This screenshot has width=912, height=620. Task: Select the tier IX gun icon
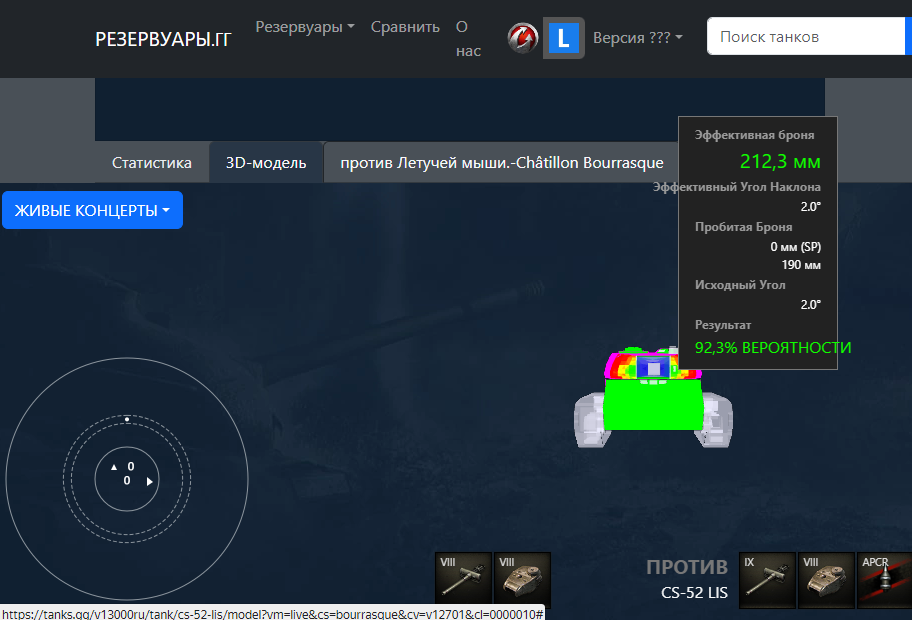(767, 580)
